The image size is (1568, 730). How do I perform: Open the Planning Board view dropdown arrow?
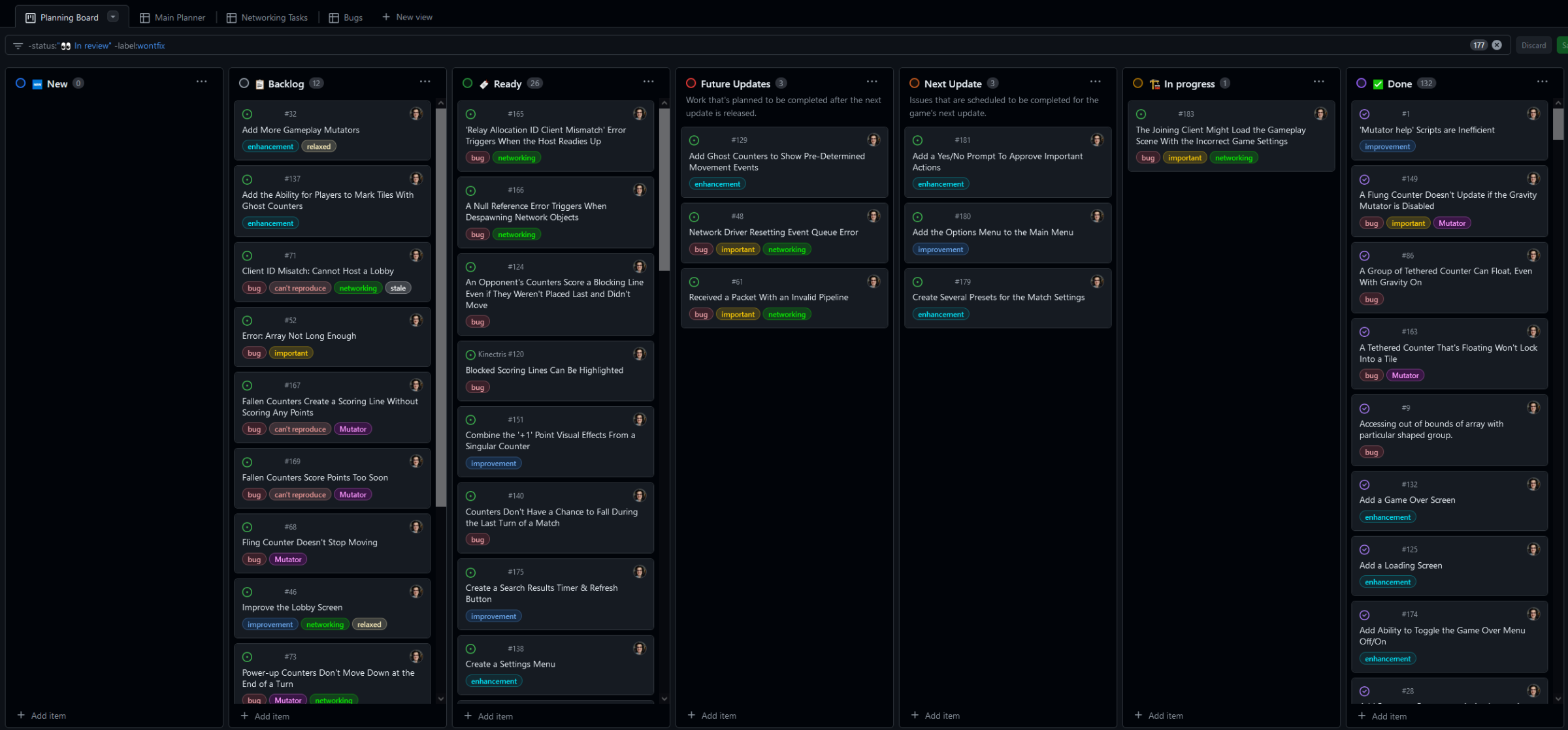tap(112, 16)
